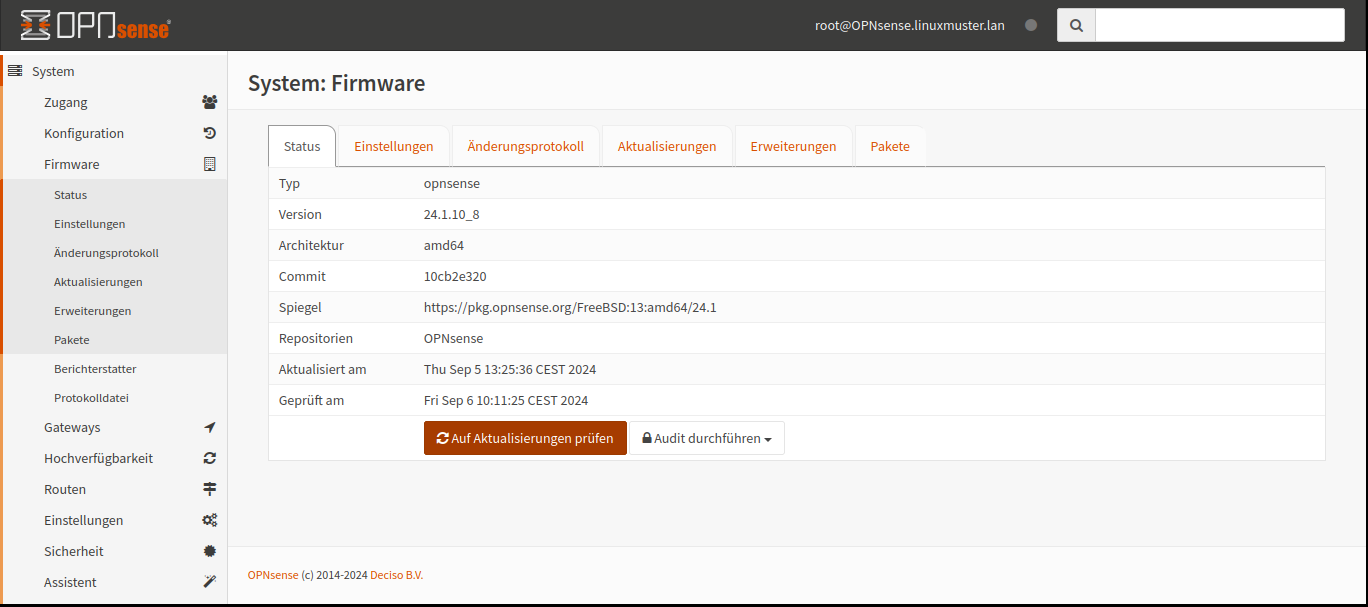Collapse the Firmware submenu
1368x607 pixels.
[114, 164]
